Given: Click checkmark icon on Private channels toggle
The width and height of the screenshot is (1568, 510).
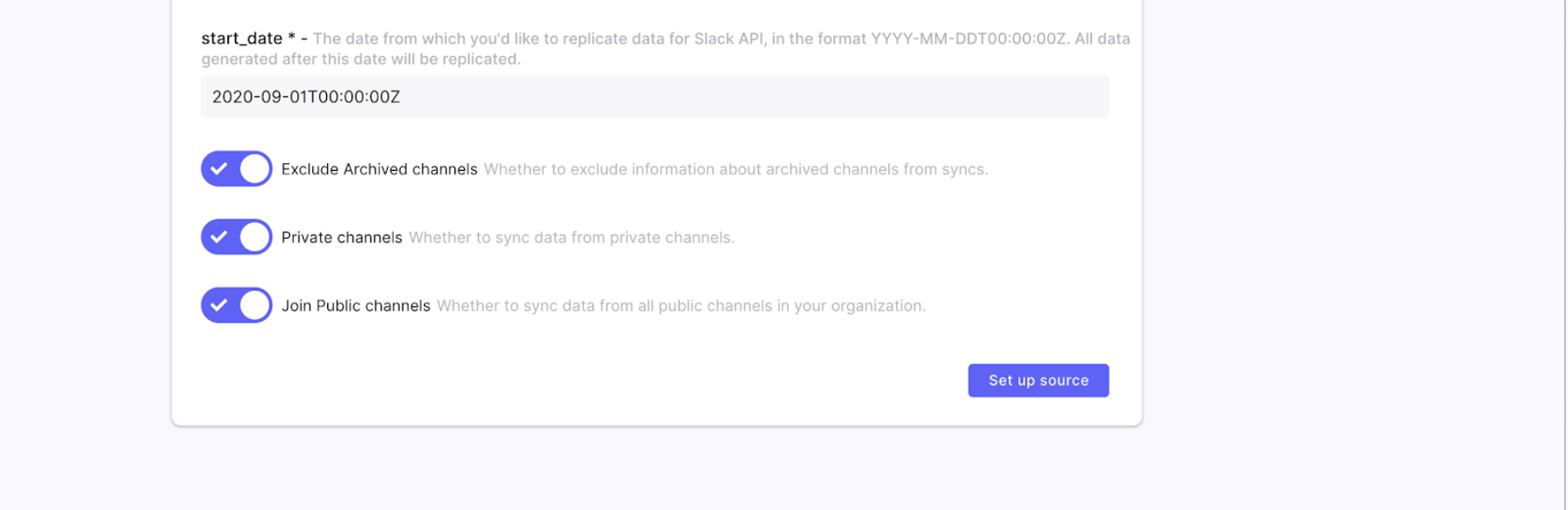Looking at the screenshot, I should pos(219,237).
